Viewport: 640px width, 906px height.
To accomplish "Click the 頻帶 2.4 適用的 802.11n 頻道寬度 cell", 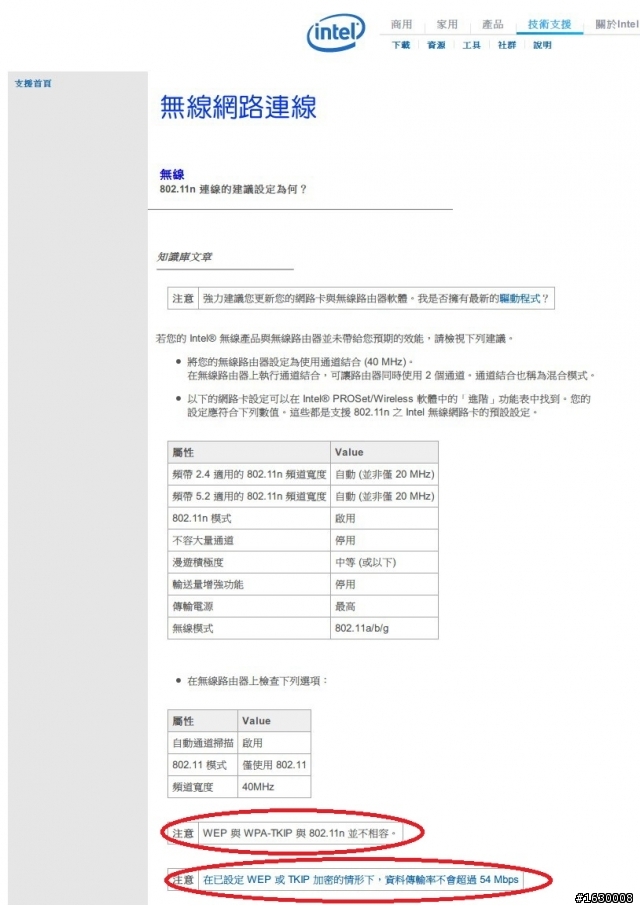I will coord(249,474).
